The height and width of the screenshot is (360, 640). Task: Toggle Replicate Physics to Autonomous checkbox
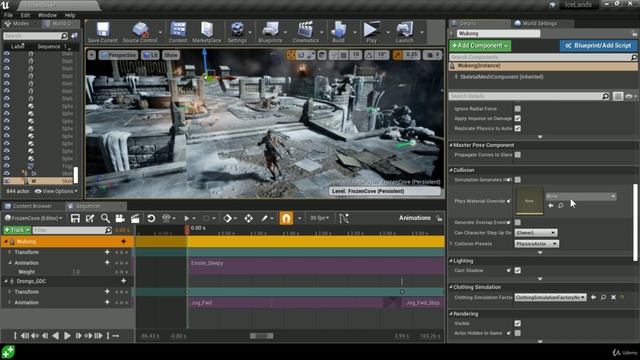pyautogui.click(x=518, y=128)
